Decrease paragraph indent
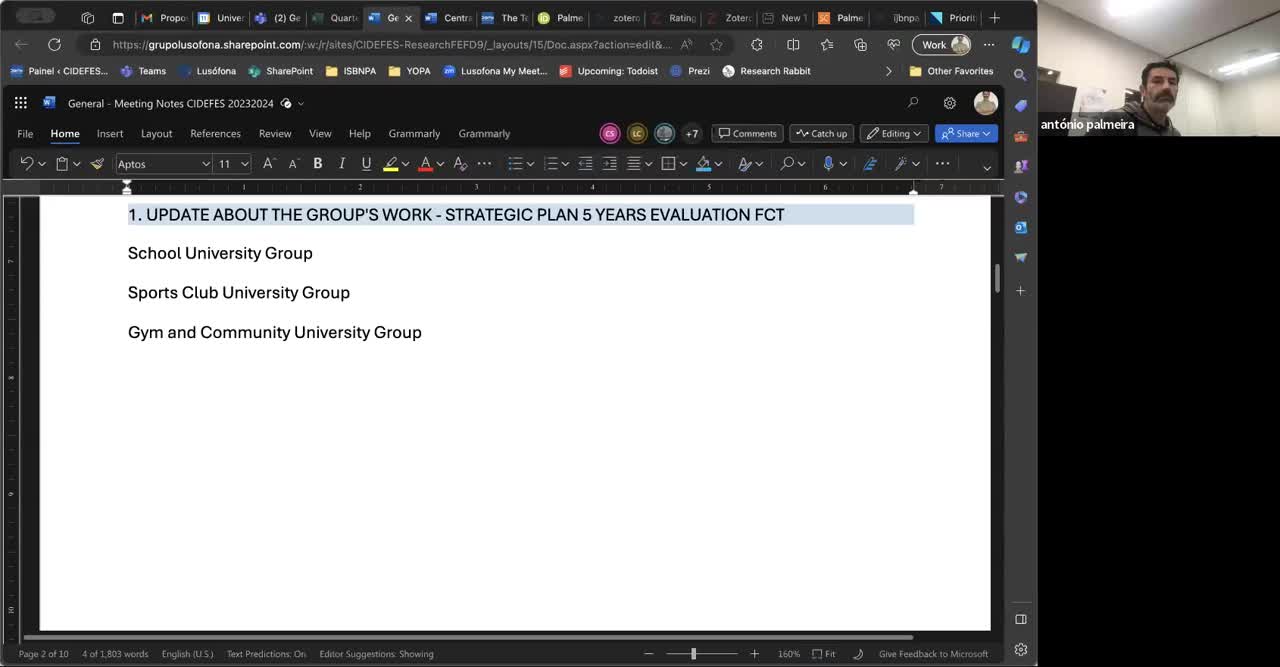1280x667 pixels. 585,163
